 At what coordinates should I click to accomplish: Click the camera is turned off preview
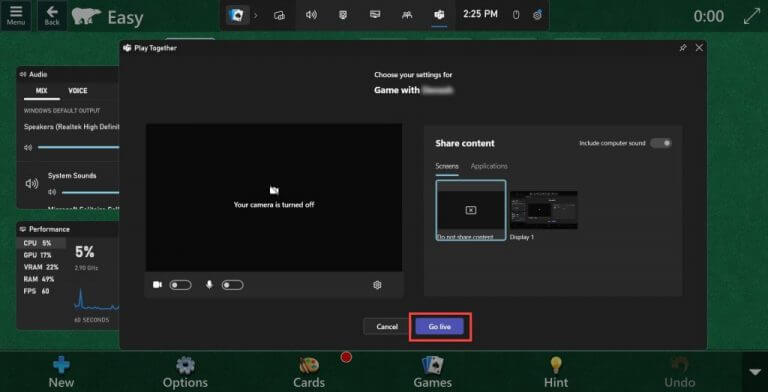[274, 197]
